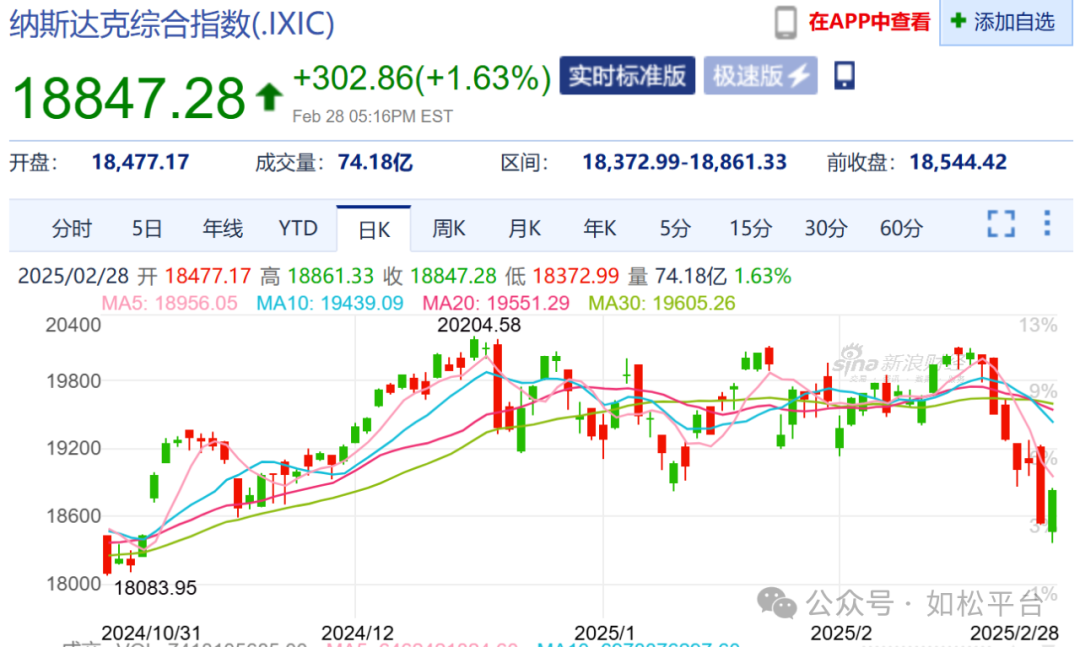Click the volume value 74.18亿
The width and height of the screenshot is (1080, 647).
click(375, 163)
